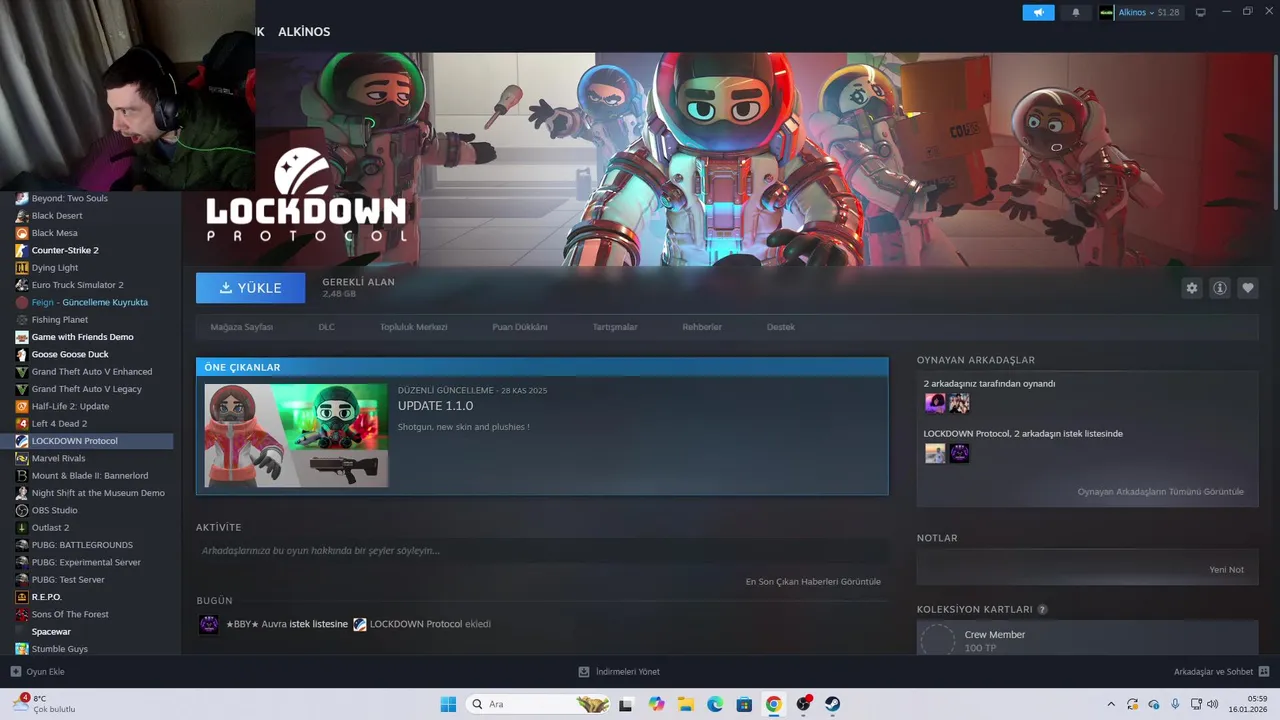The height and width of the screenshot is (720, 1280).
Task: Select Counter-Strike 2 in the library list
Action: pyautogui.click(x=65, y=250)
